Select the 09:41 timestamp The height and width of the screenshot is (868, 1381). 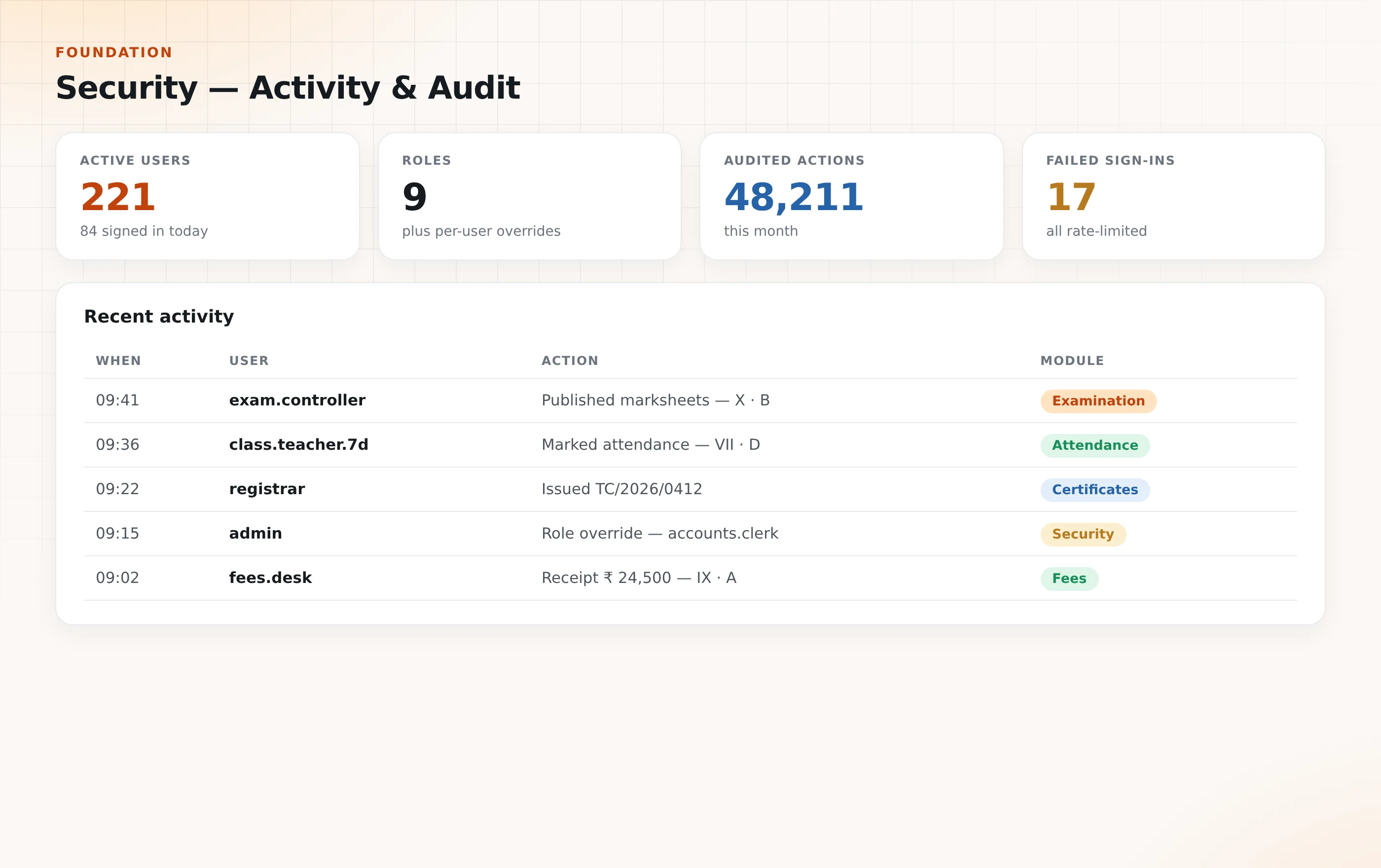pos(117,400)
